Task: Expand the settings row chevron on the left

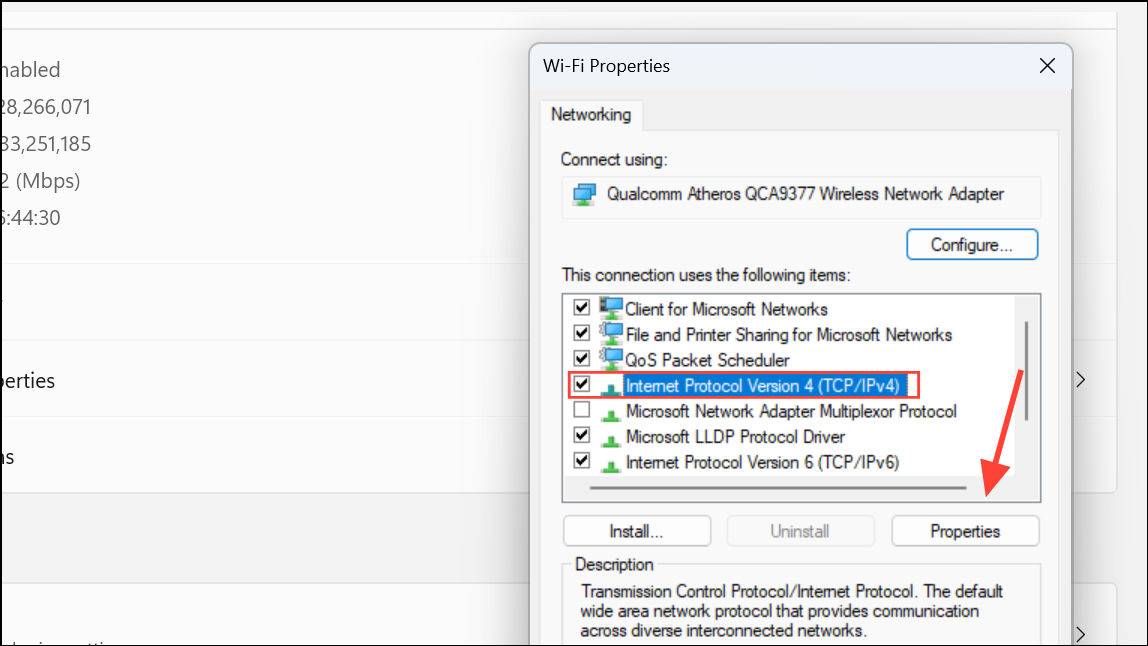Action: [x=1080, y=380]
